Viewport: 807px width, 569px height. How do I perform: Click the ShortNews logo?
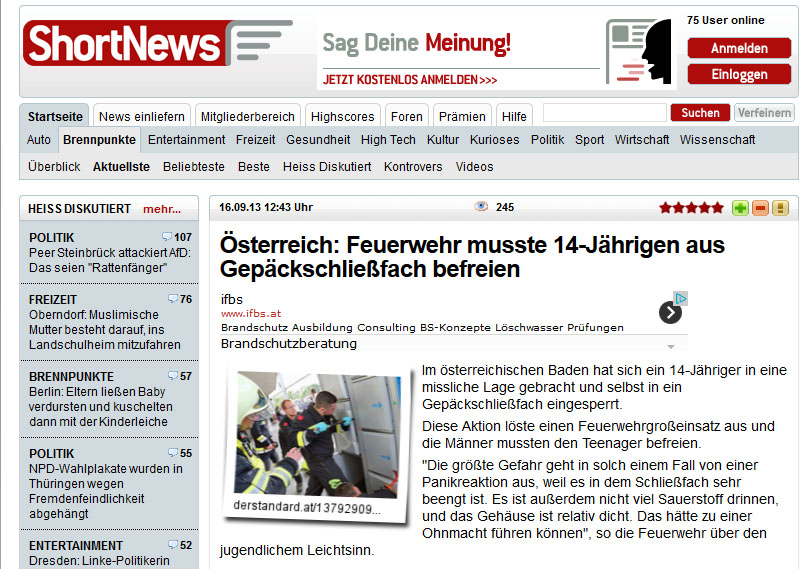coord(158,43)
